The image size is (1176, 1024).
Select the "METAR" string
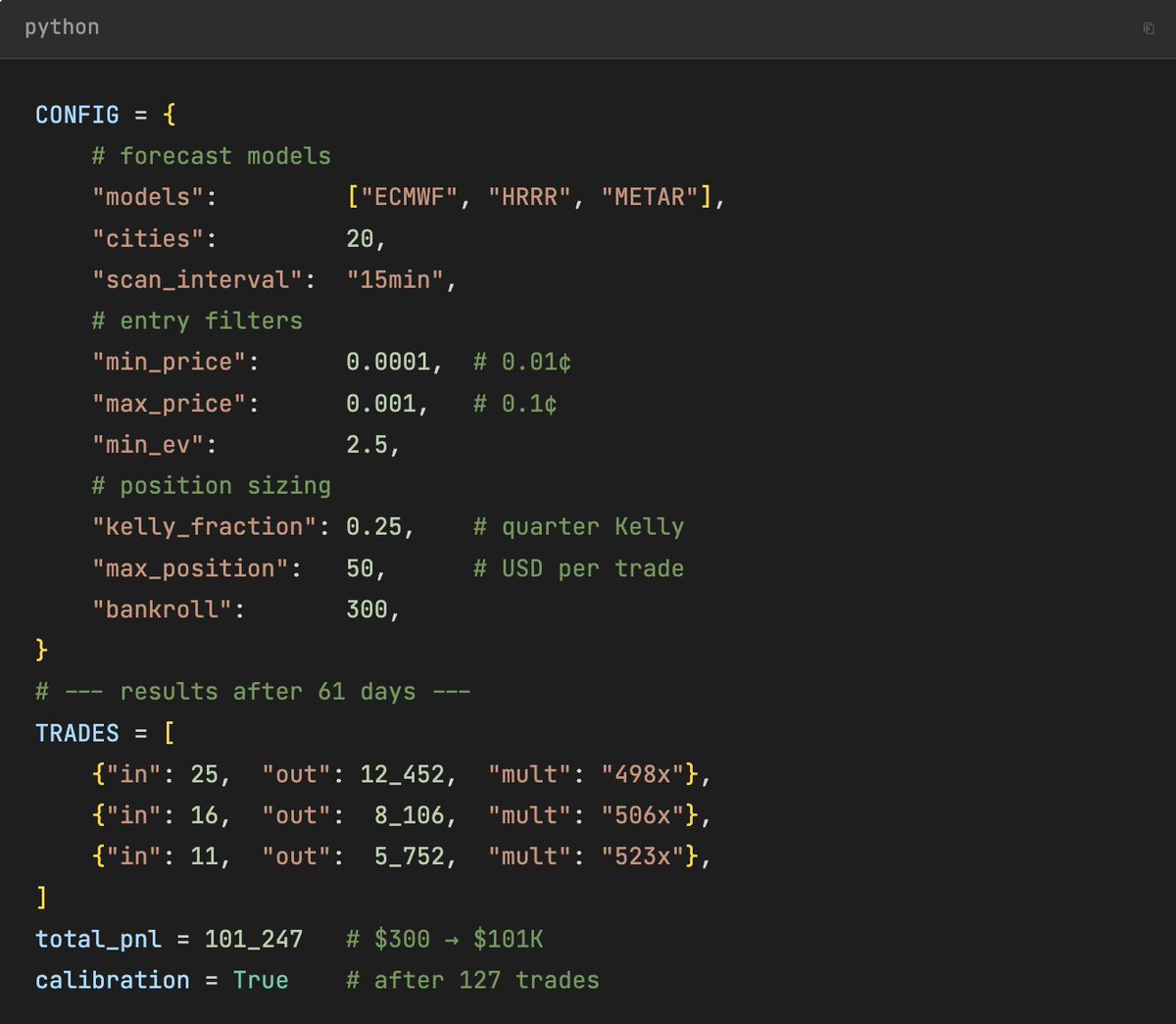(650, 197)
